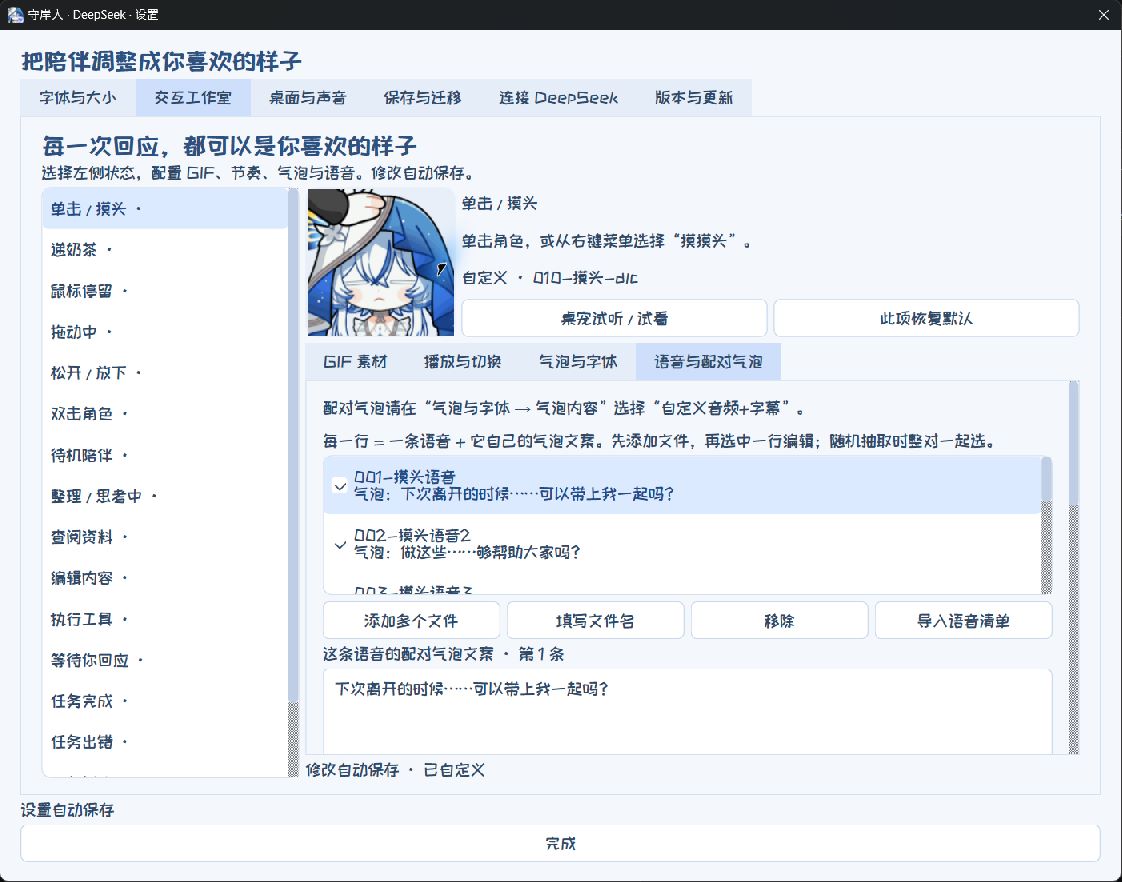Select the 等待你回应 state

(165, 660)
